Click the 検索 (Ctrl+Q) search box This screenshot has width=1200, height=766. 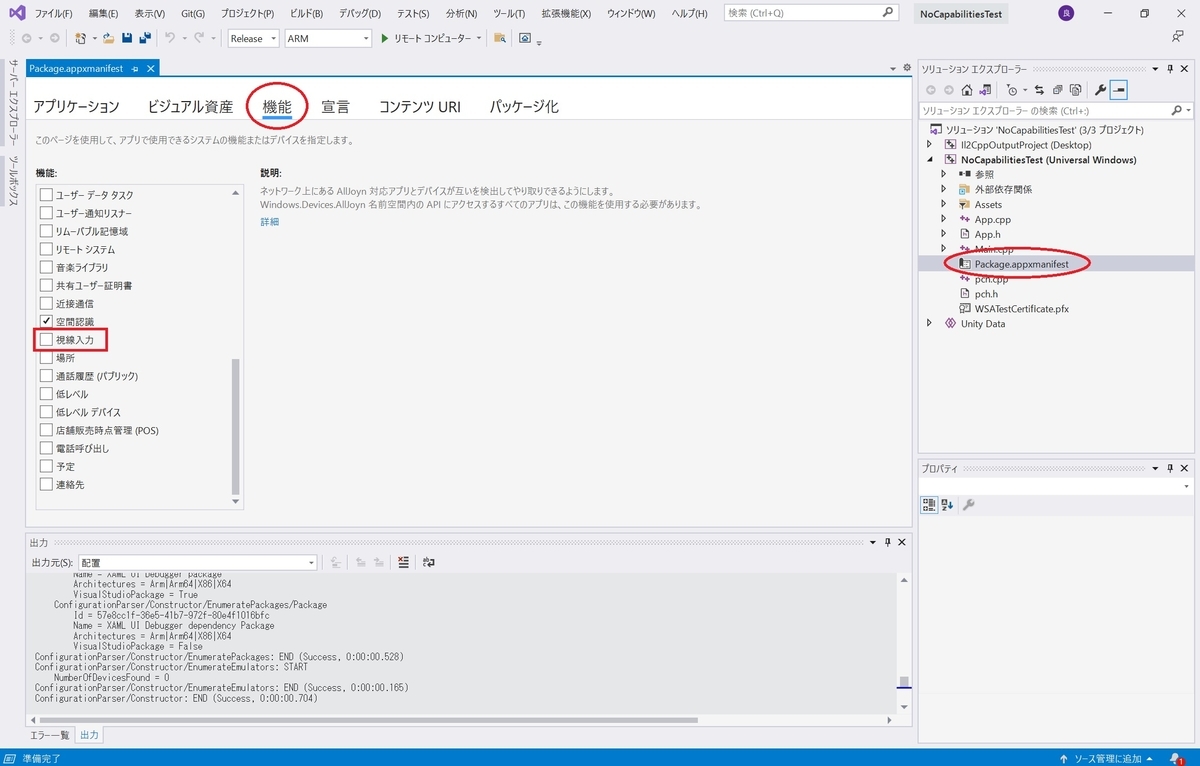(x=809, y=13)
